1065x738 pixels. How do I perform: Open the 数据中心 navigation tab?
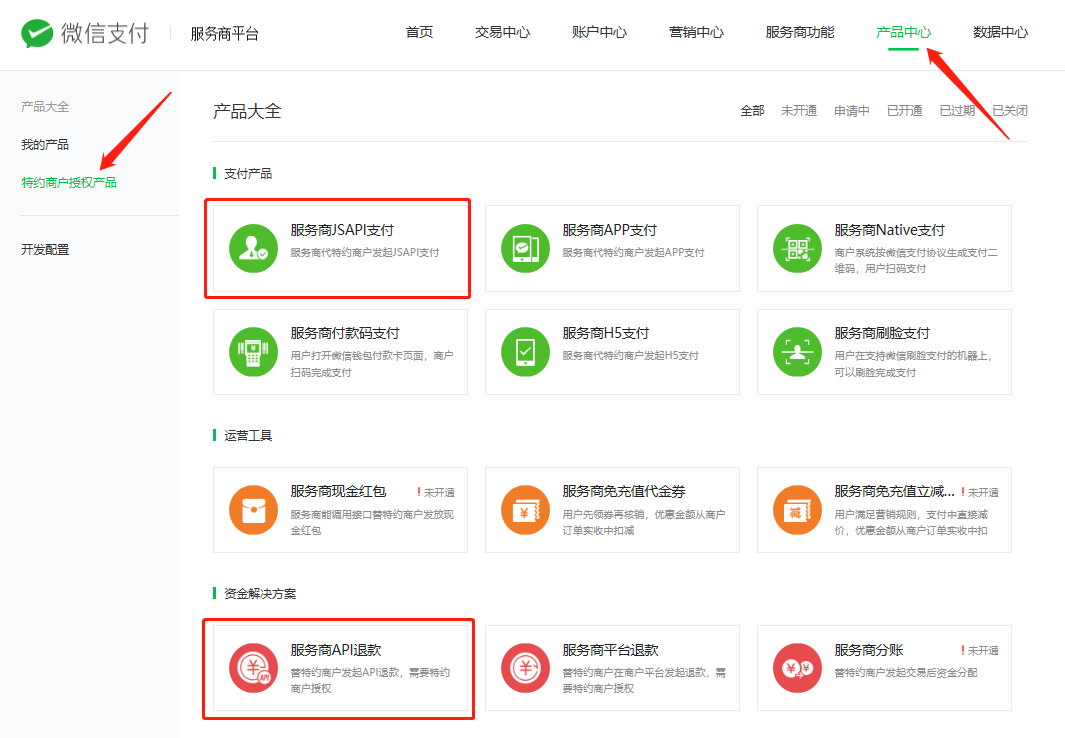coord(1000,32)
